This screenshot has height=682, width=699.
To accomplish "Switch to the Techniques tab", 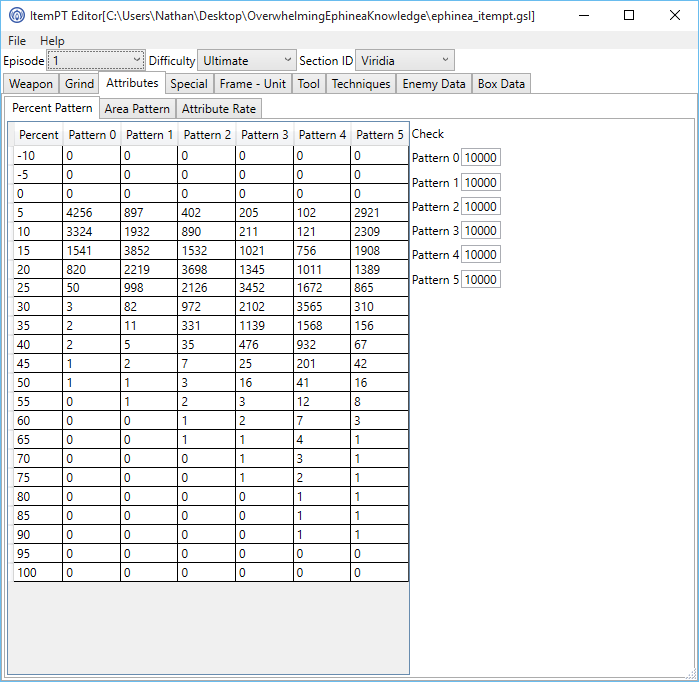I will coord(361,84).
